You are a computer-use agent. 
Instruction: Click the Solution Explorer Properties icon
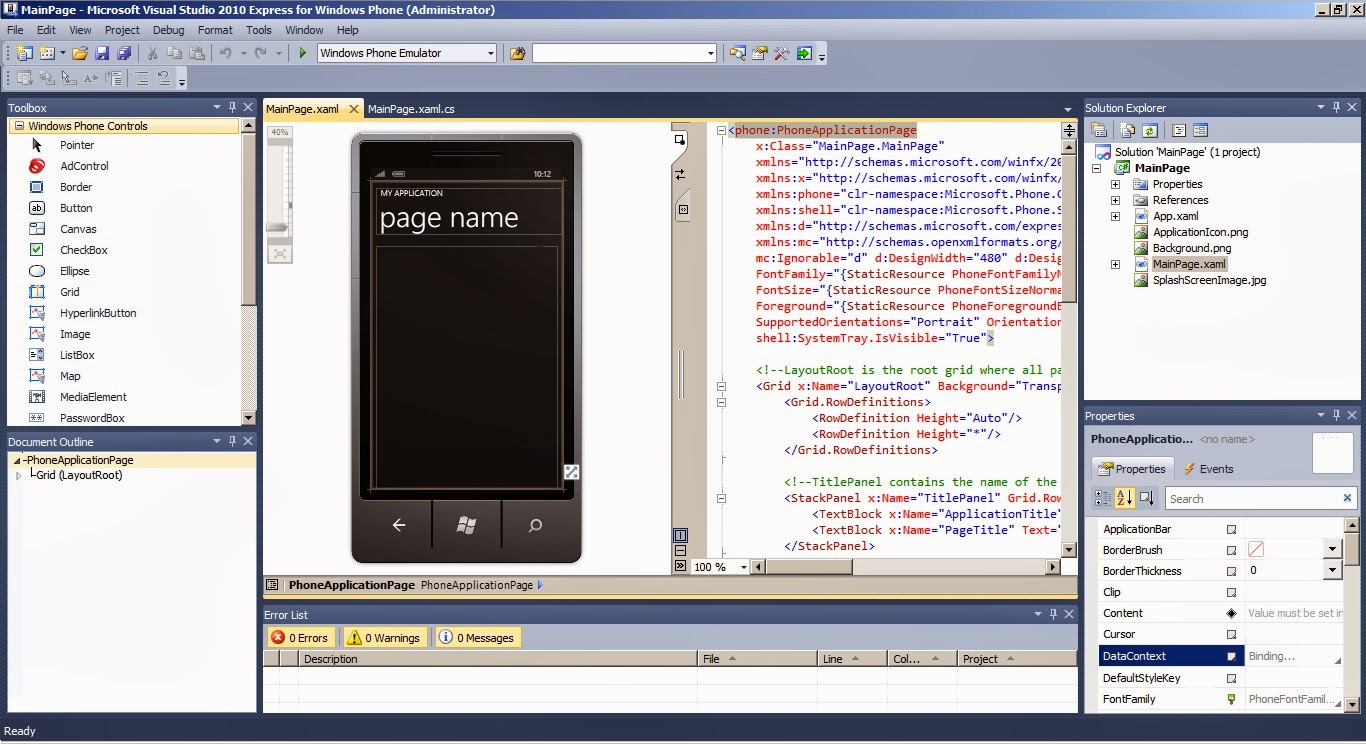coord(1099,130)
